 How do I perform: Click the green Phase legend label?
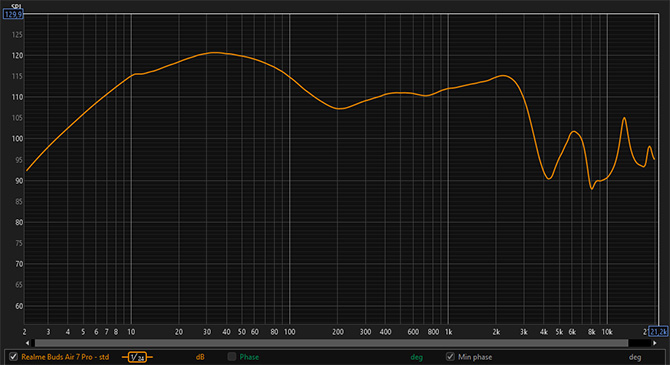[249, 357]
